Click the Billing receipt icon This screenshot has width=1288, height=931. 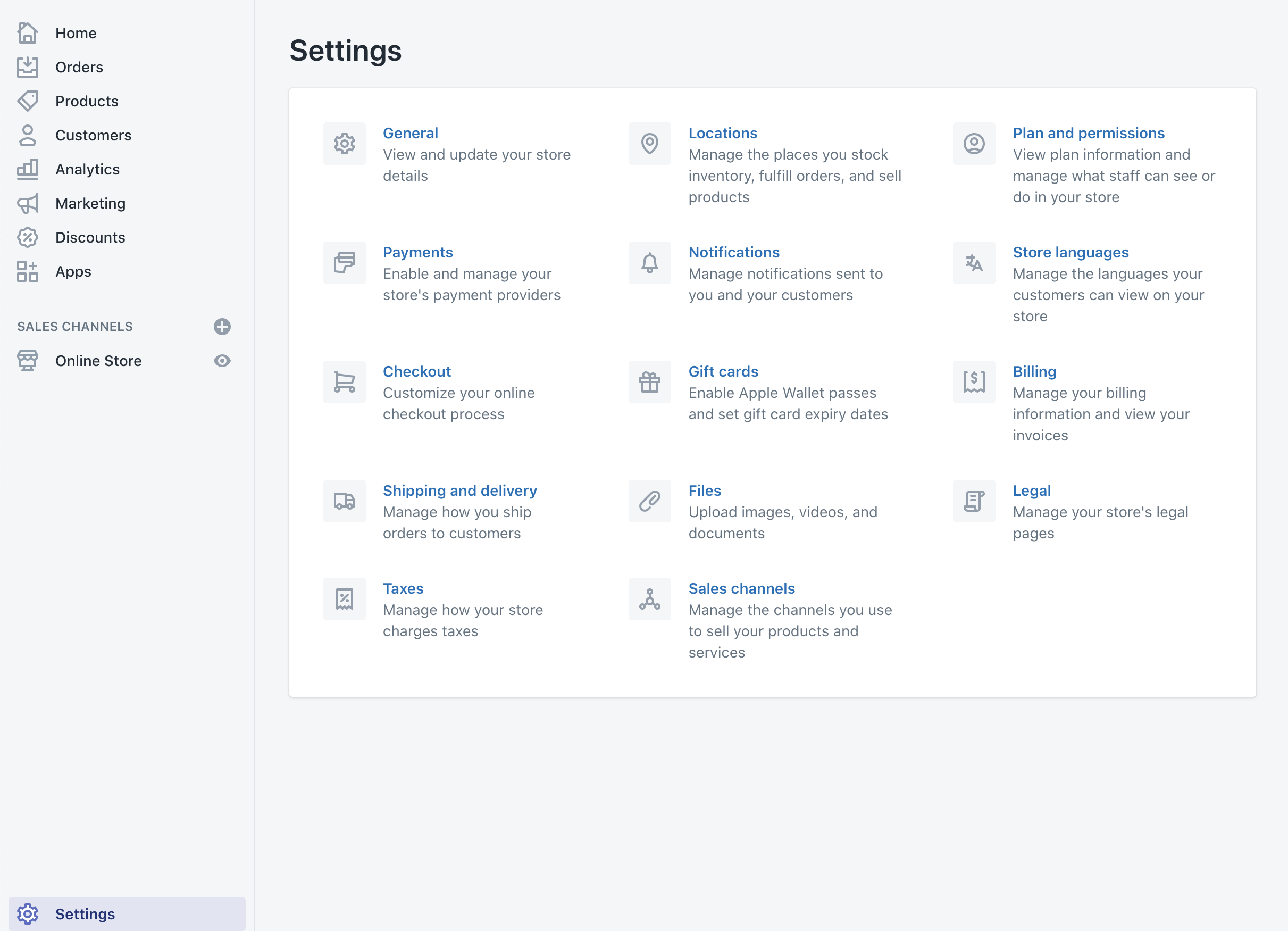[x=973, y=383]
